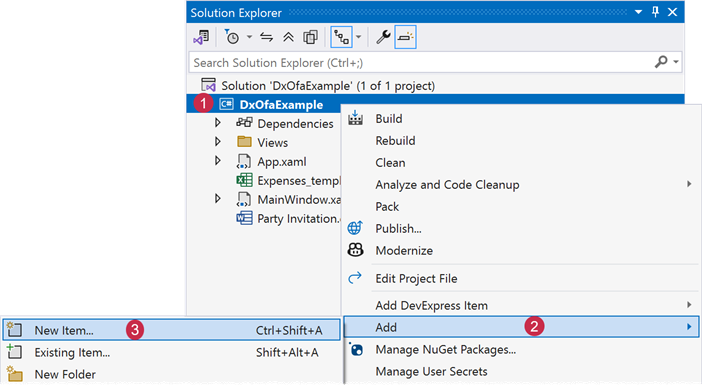Screen dimensions: 702x386
Task: Click the search magnifier icon
Action: (661, 62)
